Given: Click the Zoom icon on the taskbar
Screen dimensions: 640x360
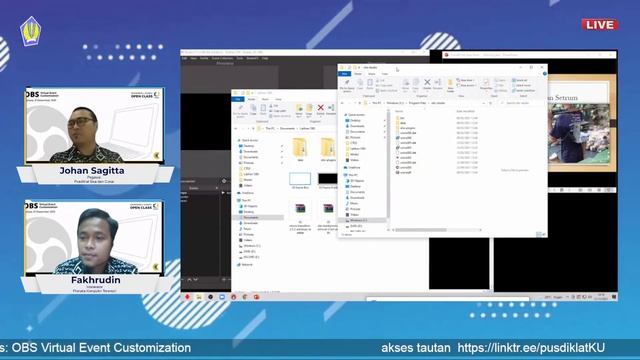Looking at the screenshot, I should coord(222,297).
